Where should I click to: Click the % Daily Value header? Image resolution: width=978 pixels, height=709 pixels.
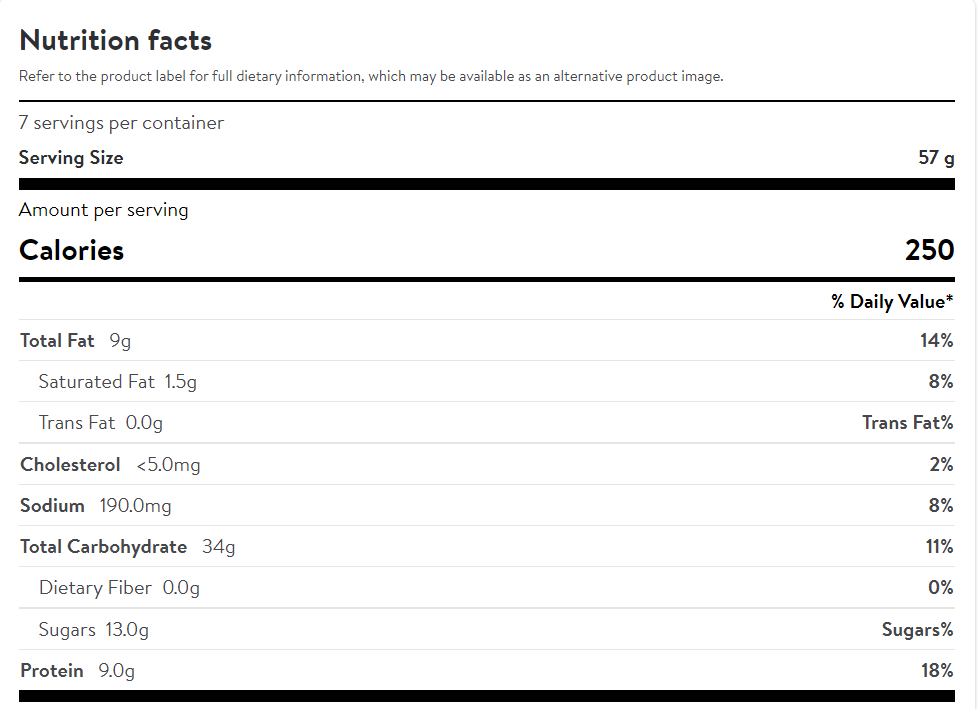[892, 302]
